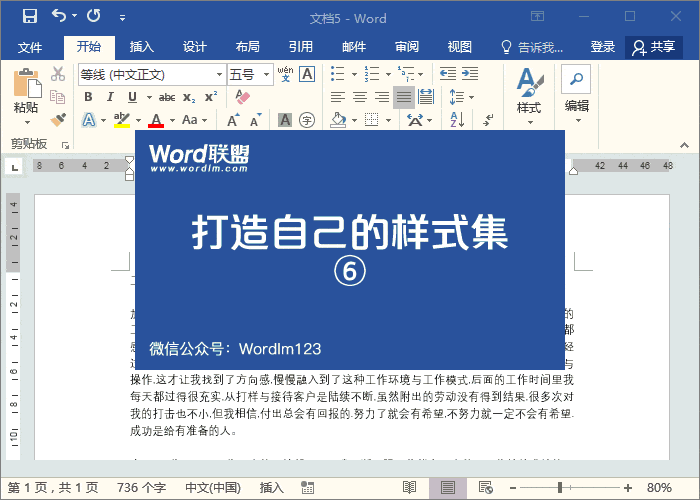Toggle strikethrough formatting

[x=167, y=97]
